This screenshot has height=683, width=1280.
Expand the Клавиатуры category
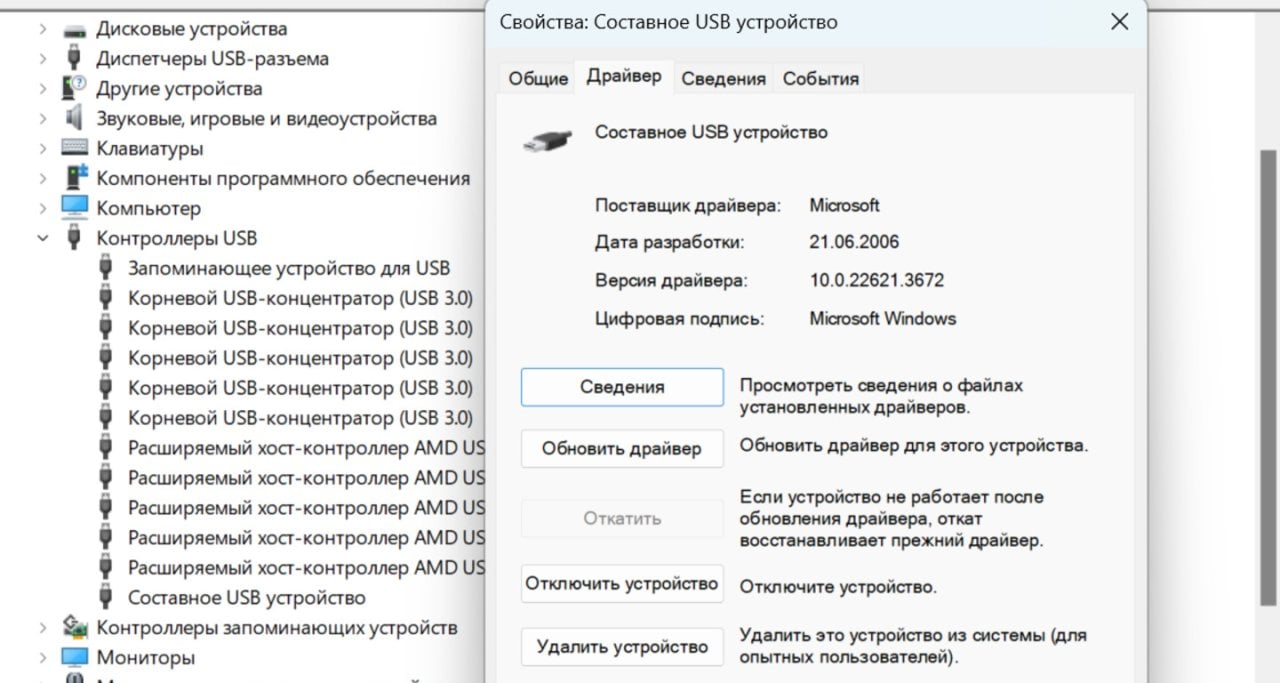42,148
